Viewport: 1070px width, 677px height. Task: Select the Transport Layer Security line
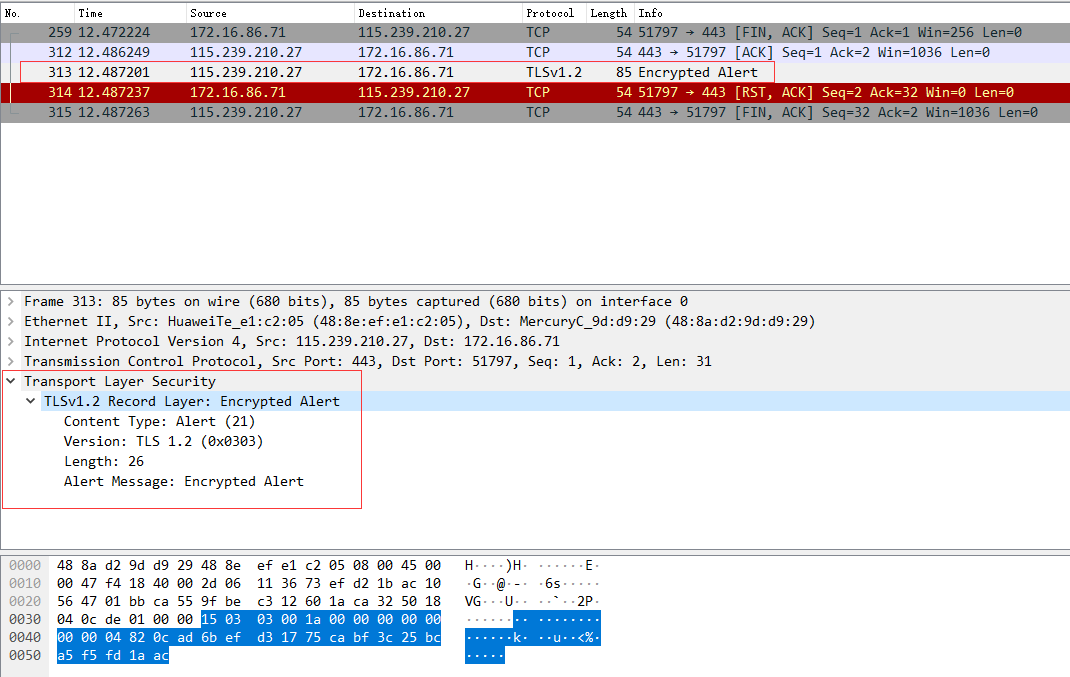119,381
